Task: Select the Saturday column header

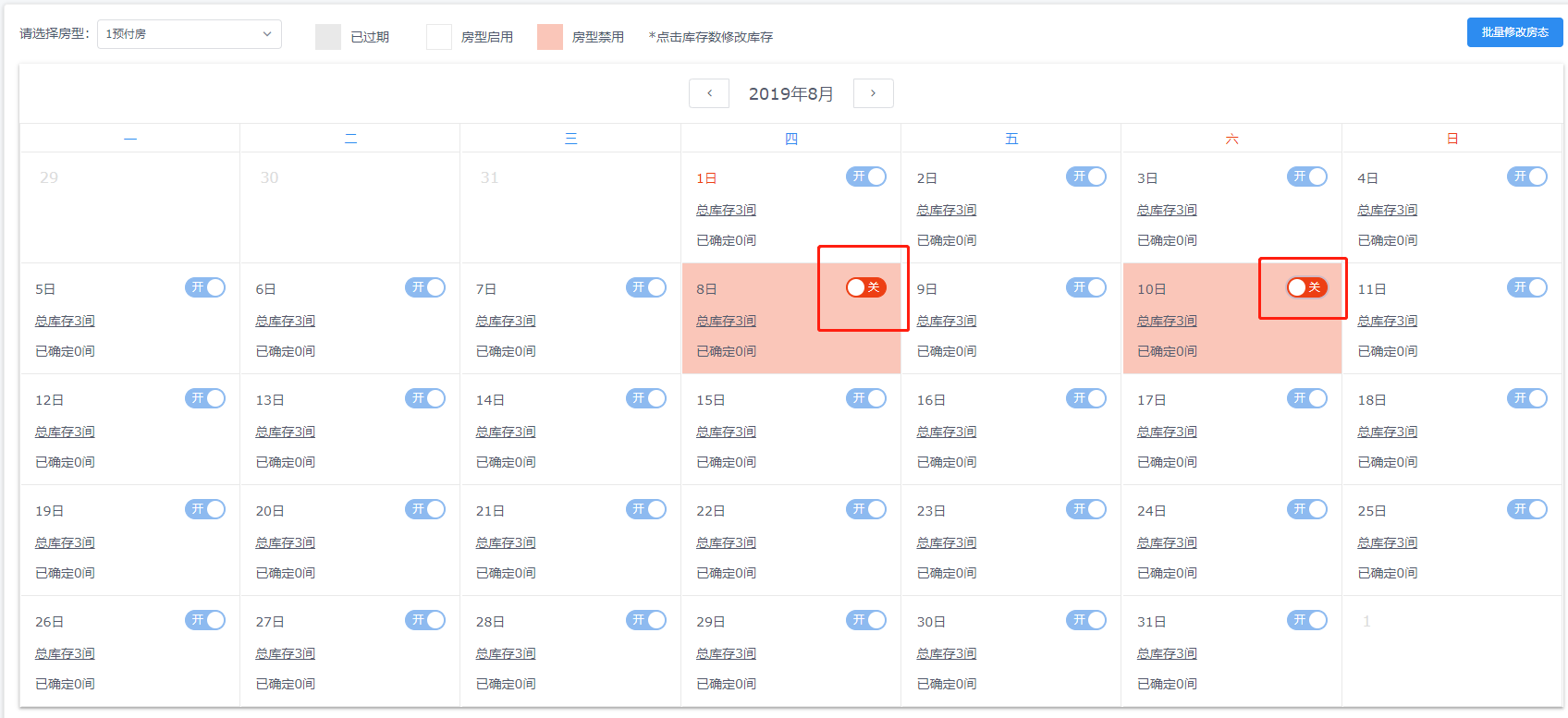Action: coord(1231,139)
